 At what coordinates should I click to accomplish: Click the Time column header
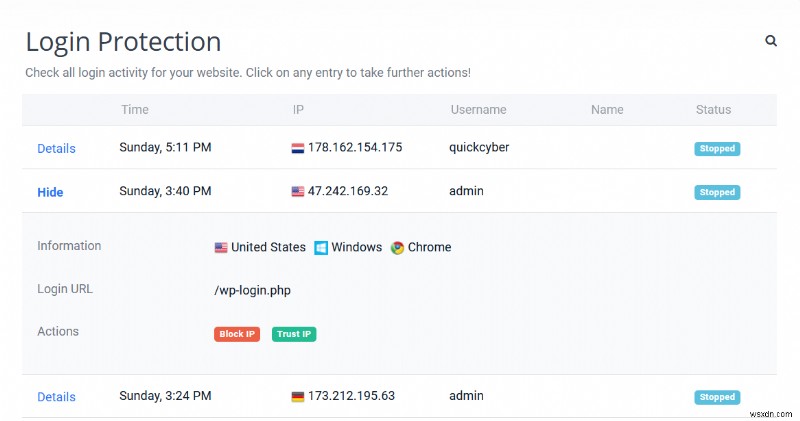coord(135,110)
